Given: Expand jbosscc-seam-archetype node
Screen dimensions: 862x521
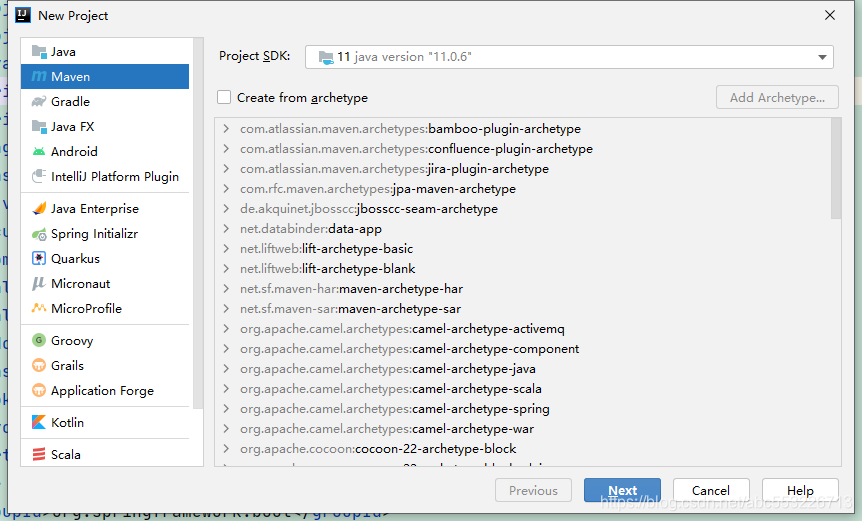Looking at the screenshot, I should [226, 209].
